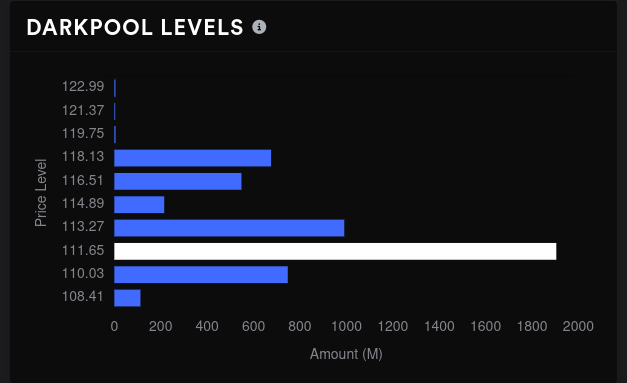The height and width of the screenshot is (383, 627).
Task: Click the 122.99 price axis label
Action: 83,86
